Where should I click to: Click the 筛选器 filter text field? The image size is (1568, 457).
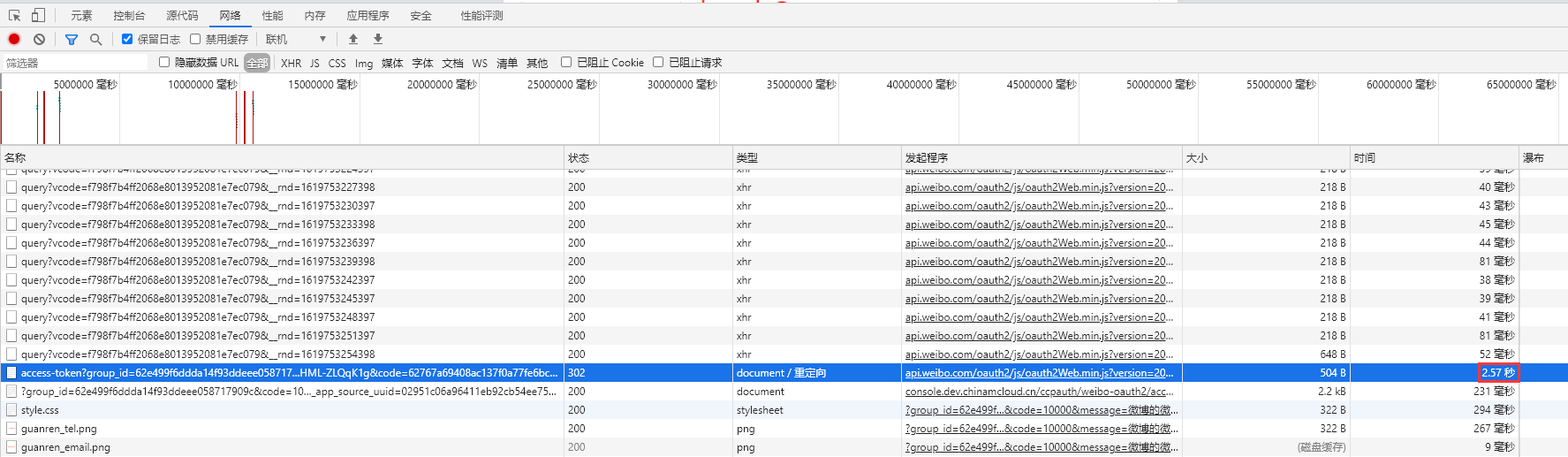pos(75,63)
